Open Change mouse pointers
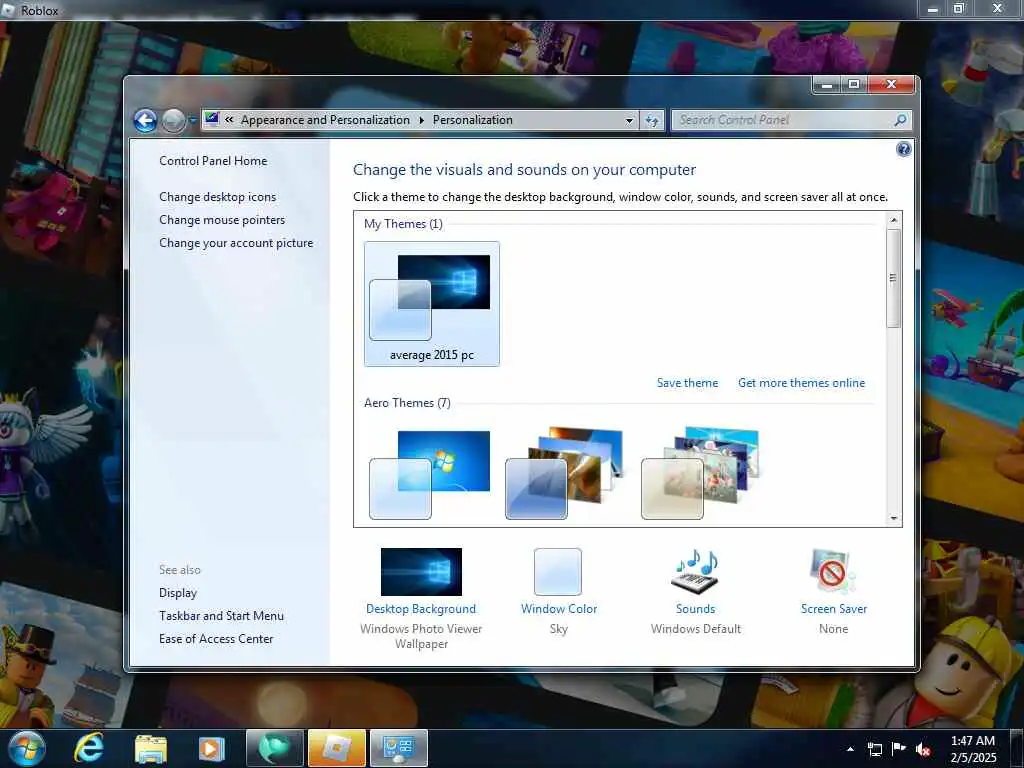The image size is (1024, 768). 222,219
